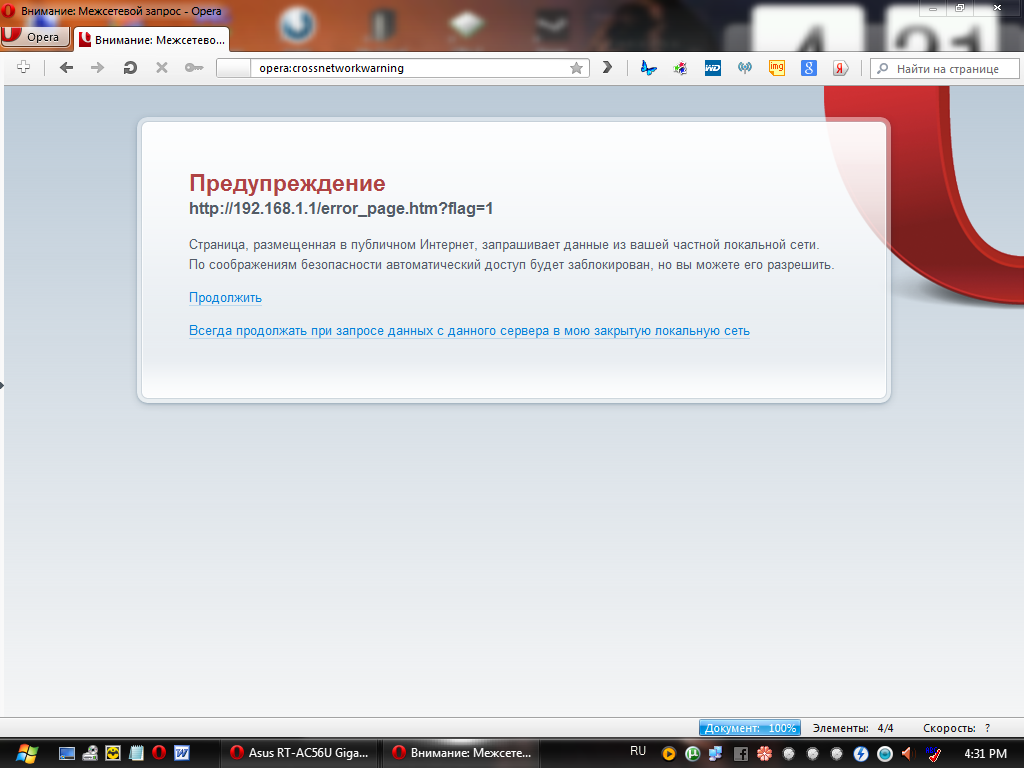Open the blue lightning bolt tray icon
The height and width of the screenshot is (768, 1024).
(x=861, y=754)
